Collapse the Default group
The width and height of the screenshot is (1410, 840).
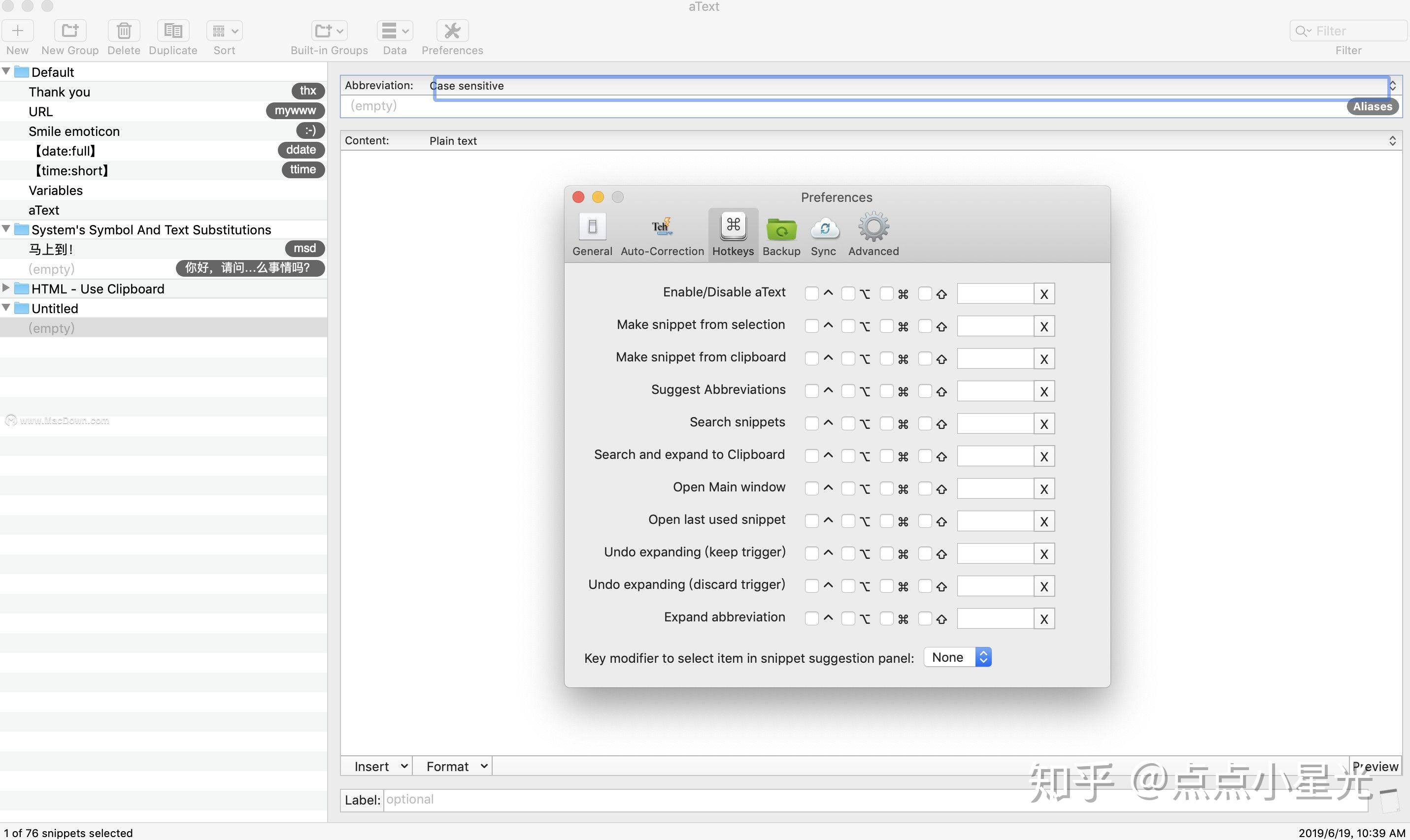tap(6, 71)
